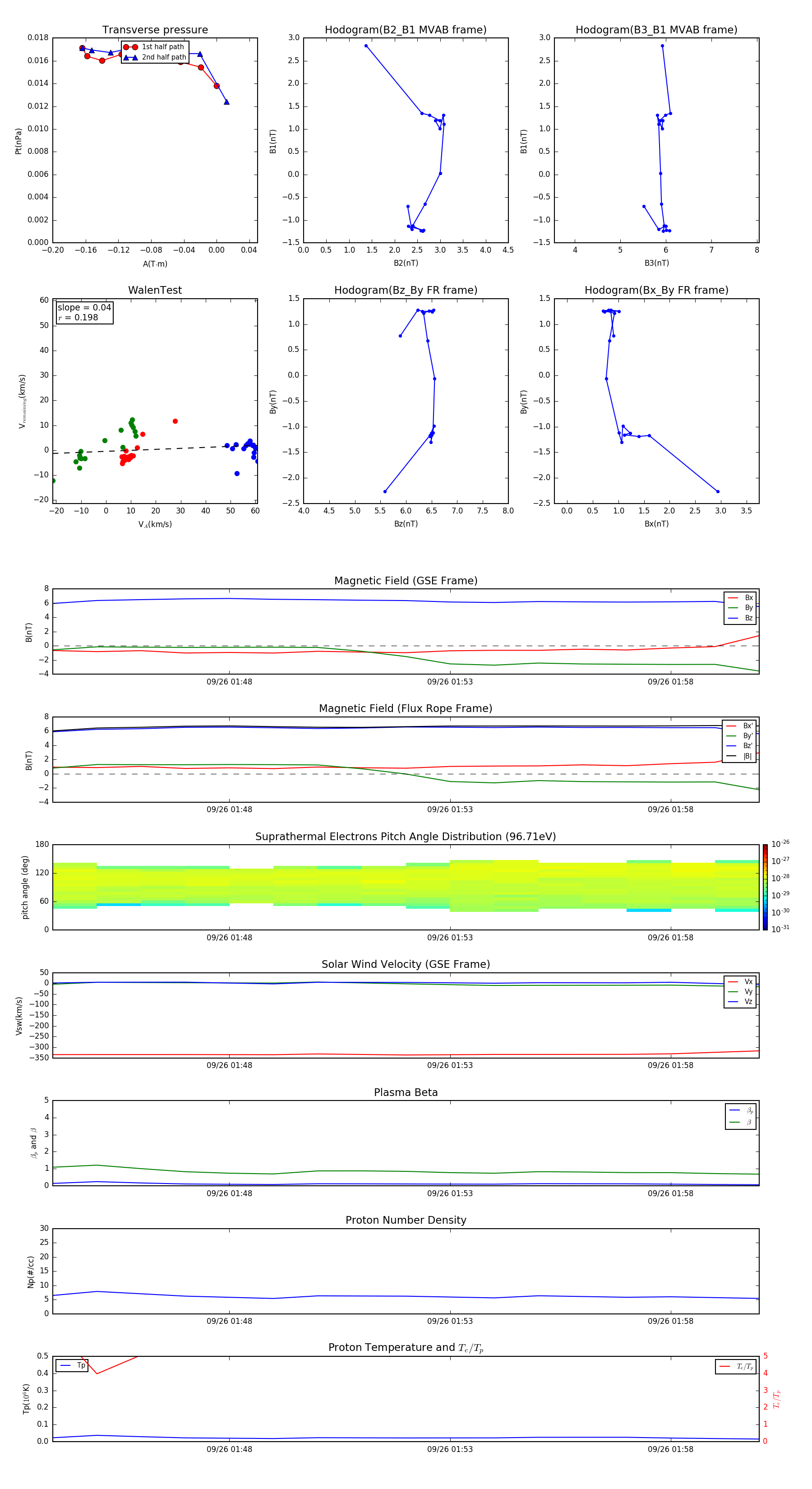Click the 'Vsw(km/s)' axis label
This screenshot has width=812, height=1489.
[18, 1016]
